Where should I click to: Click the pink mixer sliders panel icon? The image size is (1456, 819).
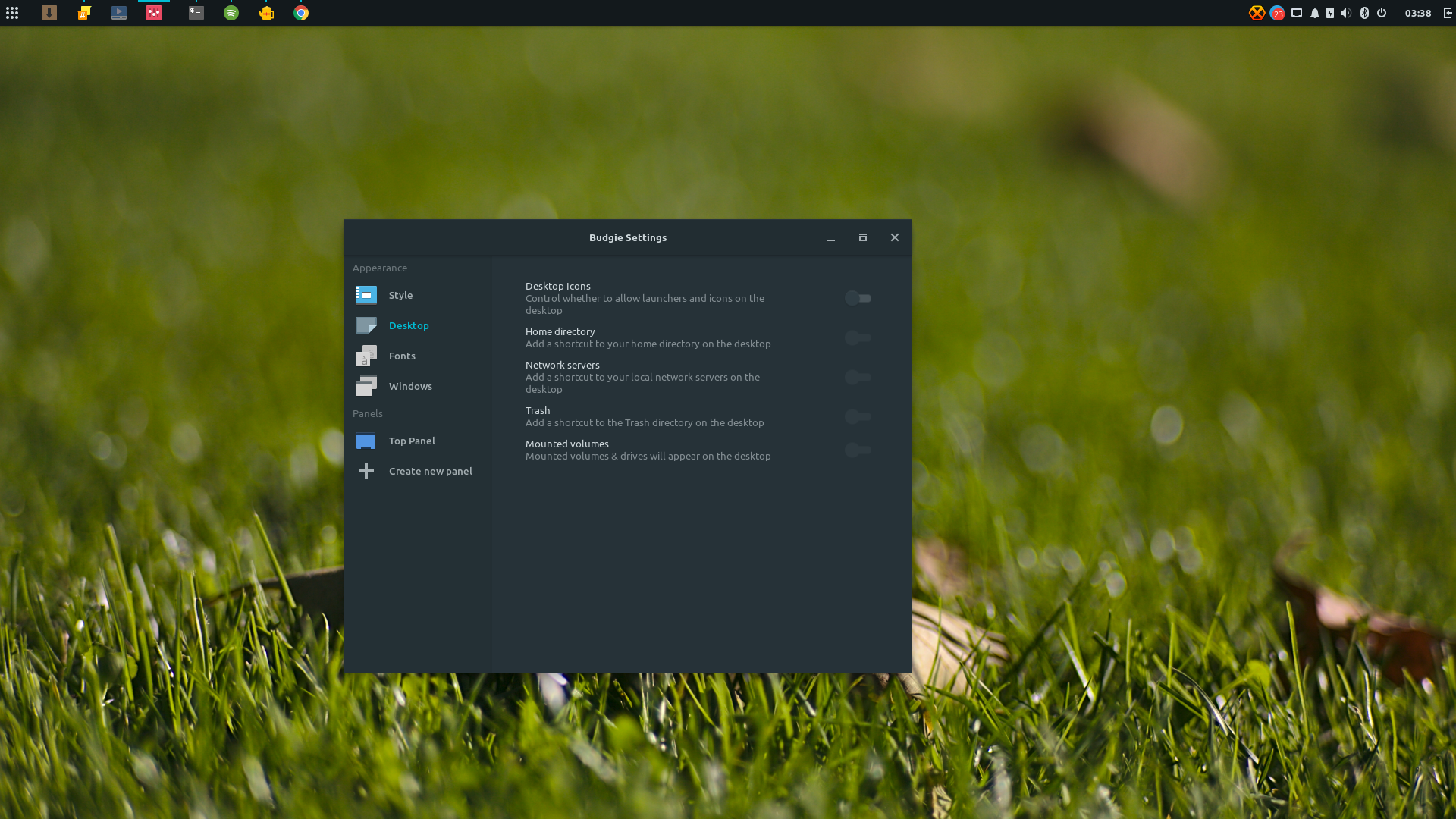(x=154, y=13)
